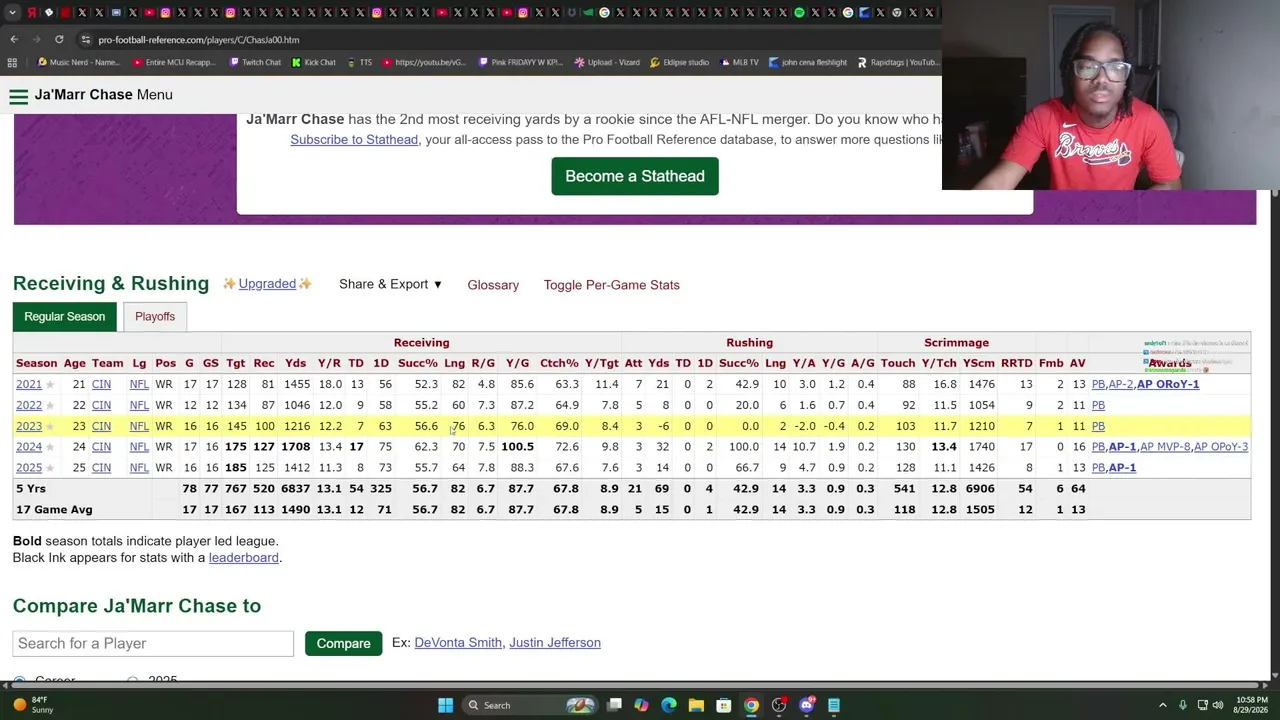Viewport: 1280px width, 720px height.
Task: Reload the page with the refresh icon
Action: 59,39
